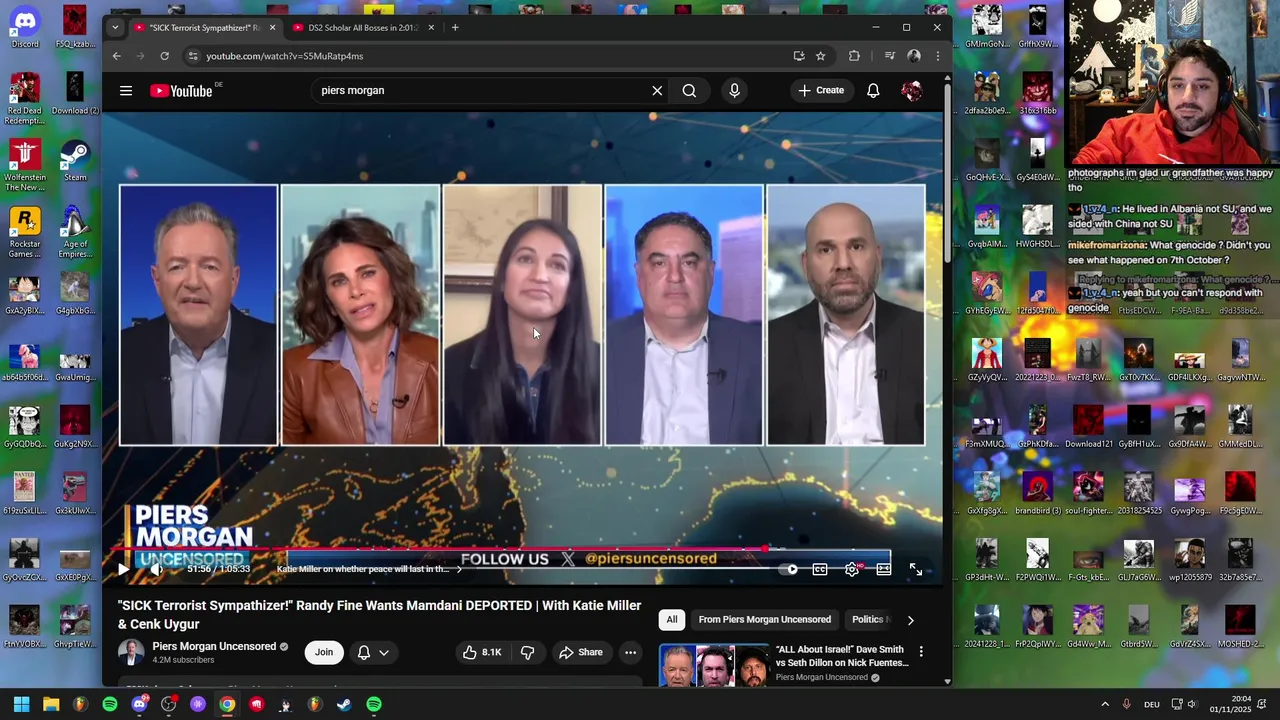
Task: Join Piers Morgan Uncensored channel
Action: pos(324,652)
